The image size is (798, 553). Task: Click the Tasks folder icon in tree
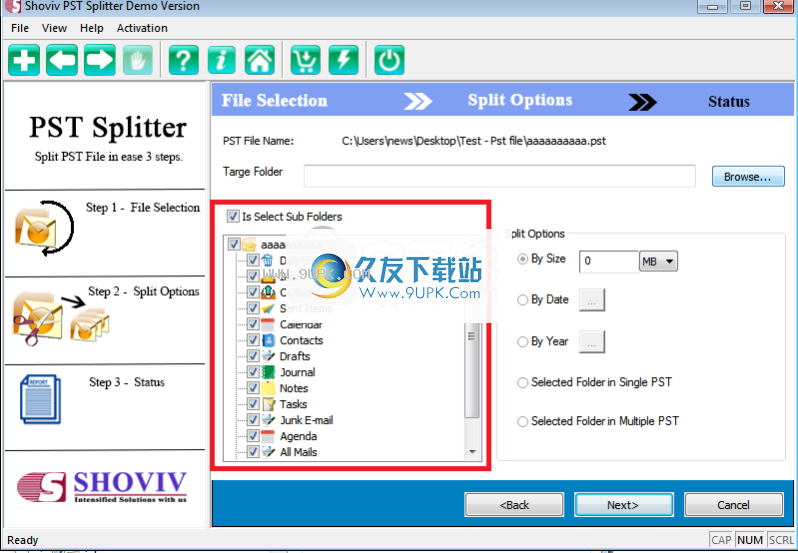click(x=268, y=404)
